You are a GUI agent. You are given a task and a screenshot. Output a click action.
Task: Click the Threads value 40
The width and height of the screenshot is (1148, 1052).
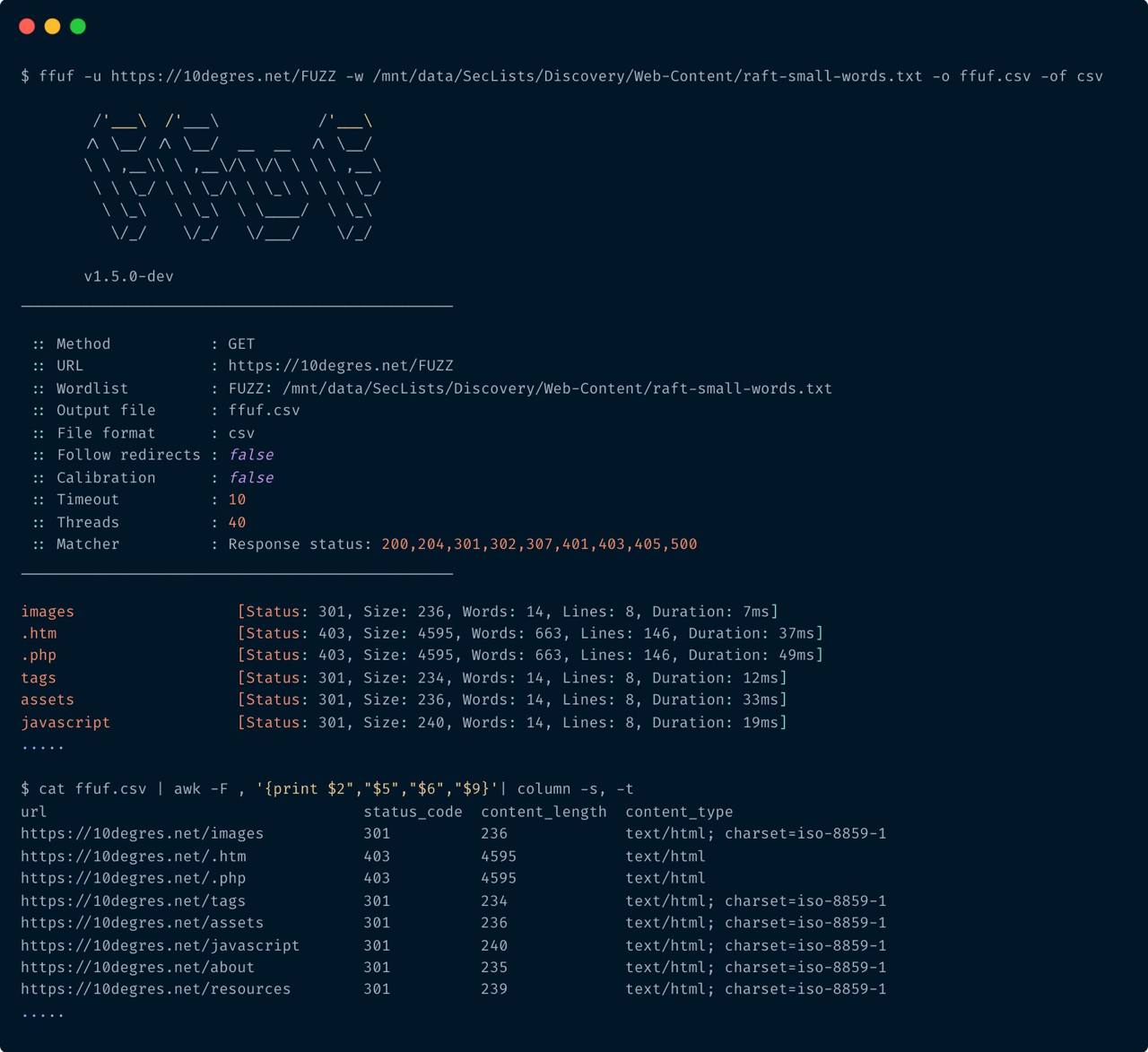coord(237,522)
